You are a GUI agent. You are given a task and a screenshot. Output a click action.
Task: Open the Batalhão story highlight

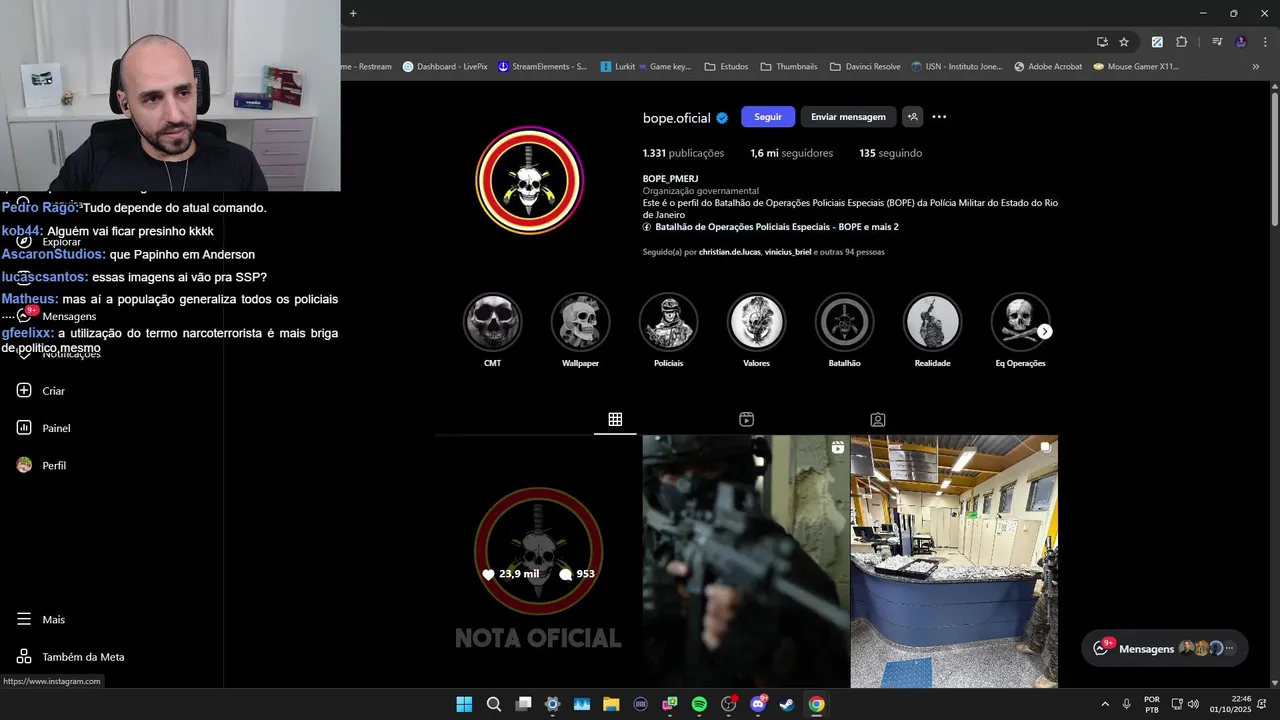[844, 322]
